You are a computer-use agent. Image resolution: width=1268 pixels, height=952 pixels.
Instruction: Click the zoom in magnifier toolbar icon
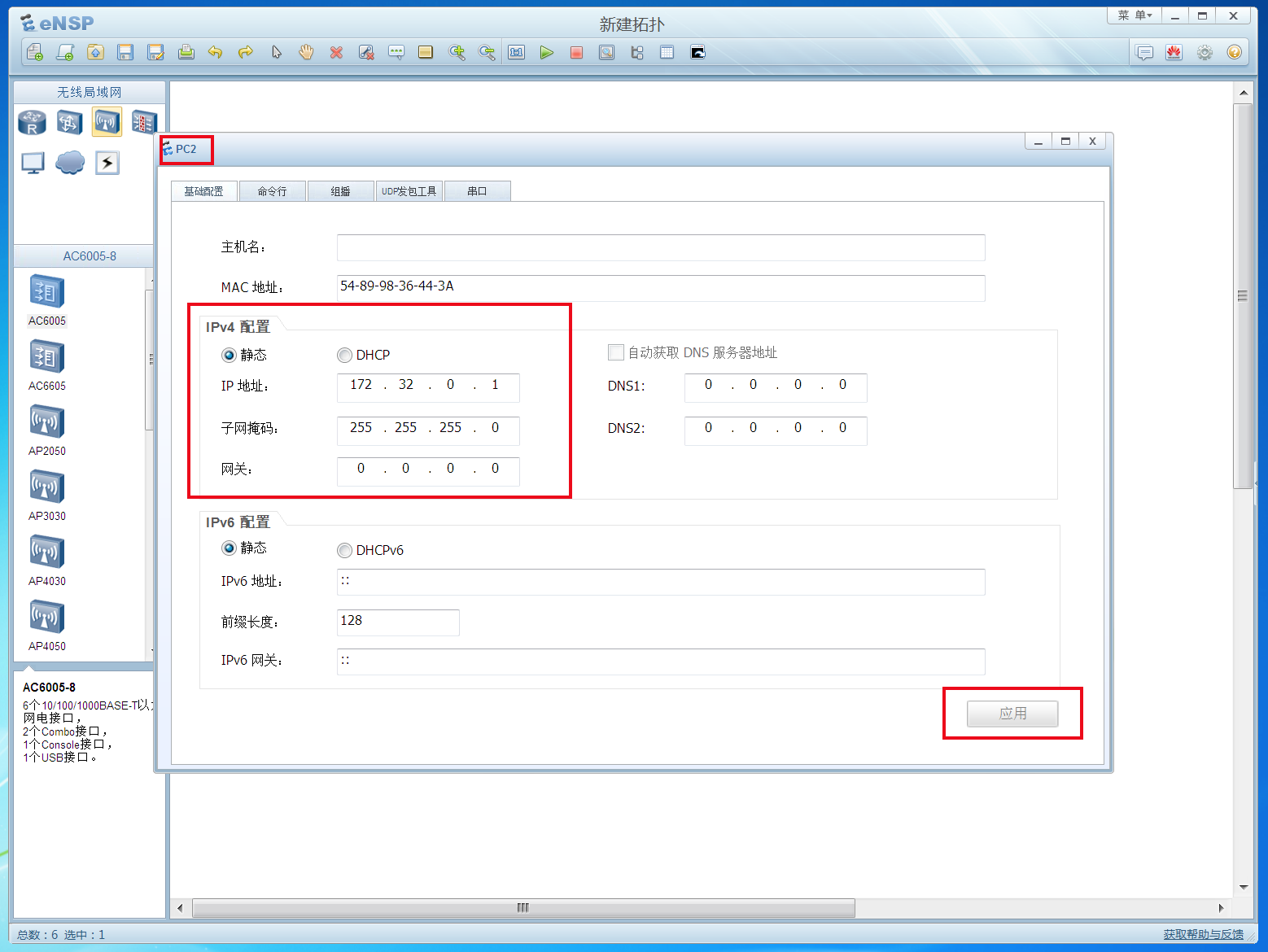[457, 53]
